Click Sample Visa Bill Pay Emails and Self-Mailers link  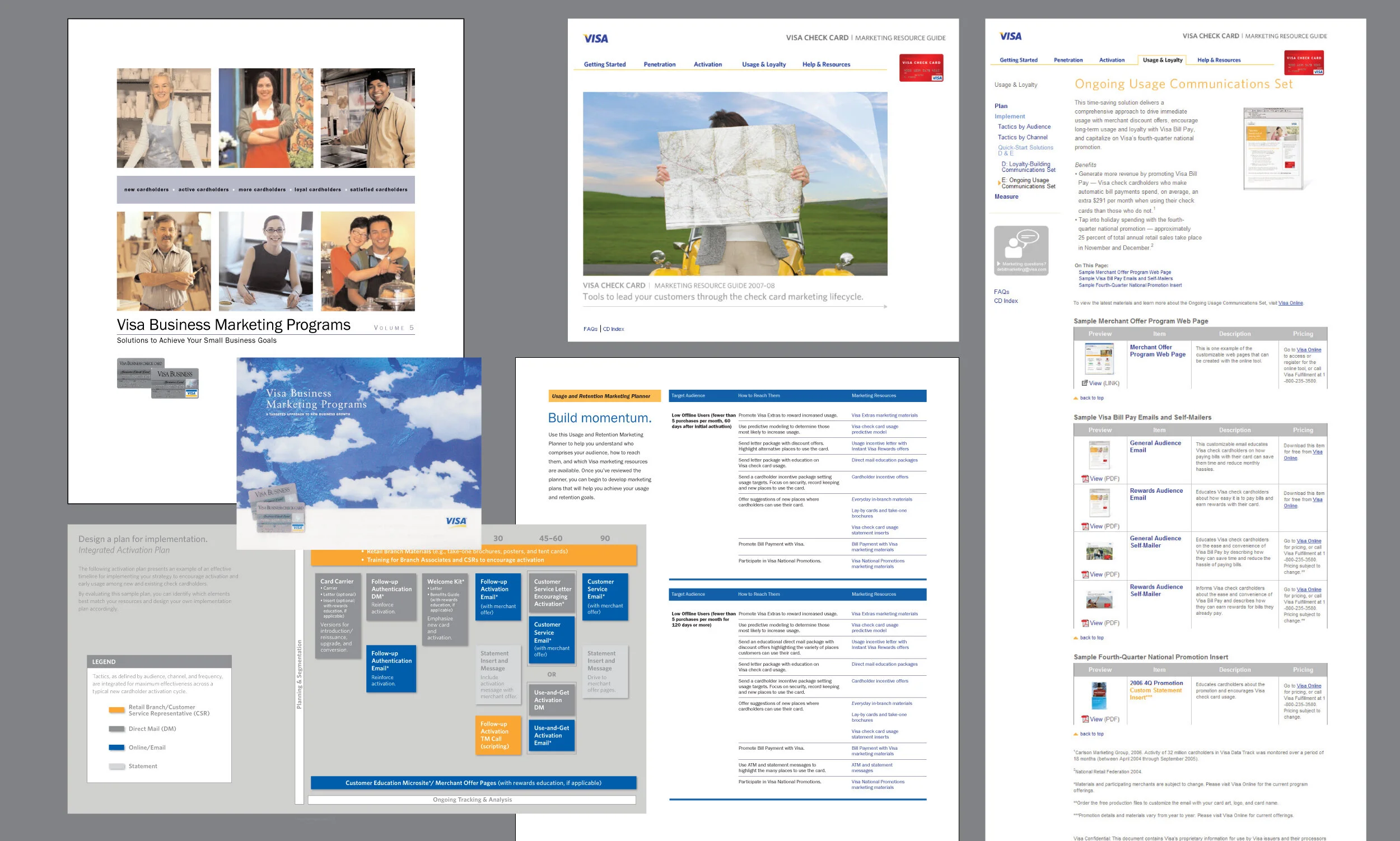pos(1125,279)
